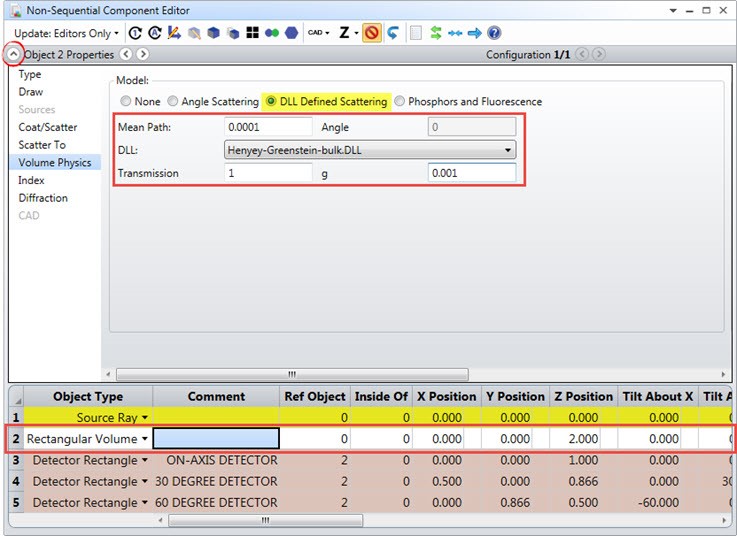Click the blue hexagon toolbar icon
This screenshot has width=737, height=536.
point(291,33)
